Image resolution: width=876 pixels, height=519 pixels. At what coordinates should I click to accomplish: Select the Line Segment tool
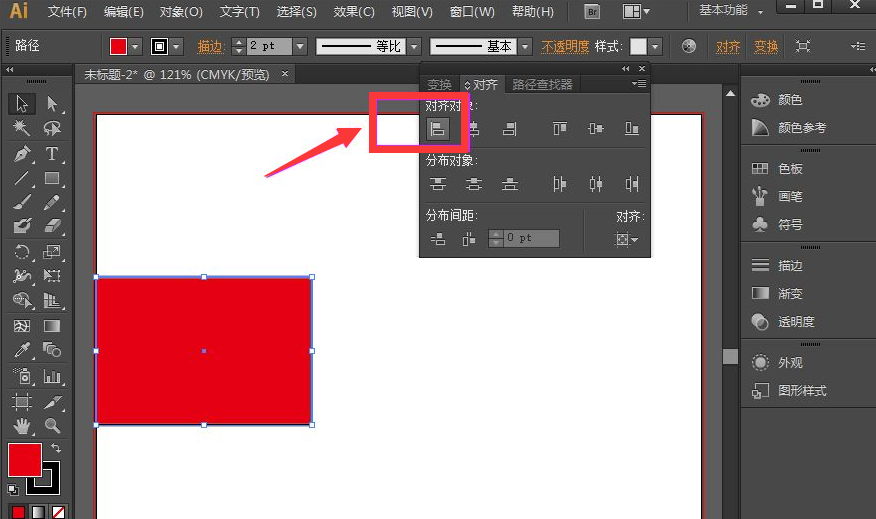click(x=22, y=178)
